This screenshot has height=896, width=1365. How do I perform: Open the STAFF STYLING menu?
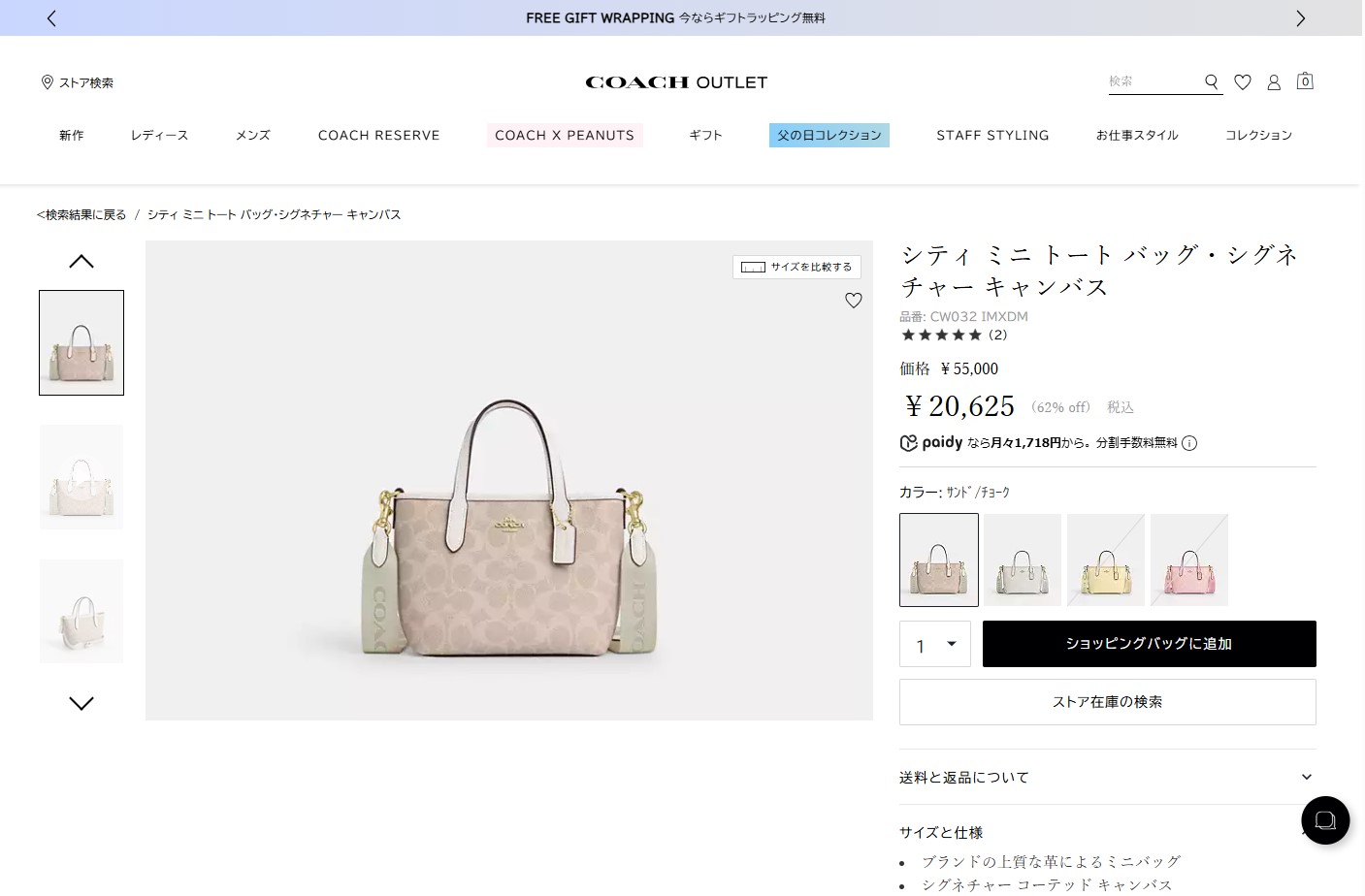pyautogui.click(x=992, y=135)
